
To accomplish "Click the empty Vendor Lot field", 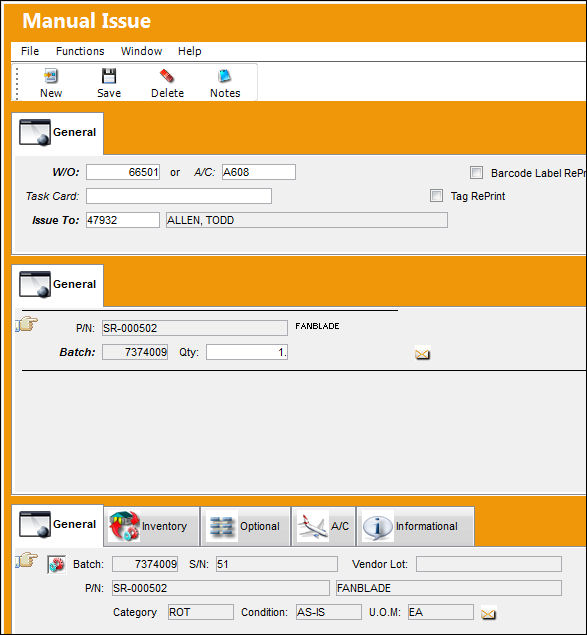I will (x=489, y=564).
